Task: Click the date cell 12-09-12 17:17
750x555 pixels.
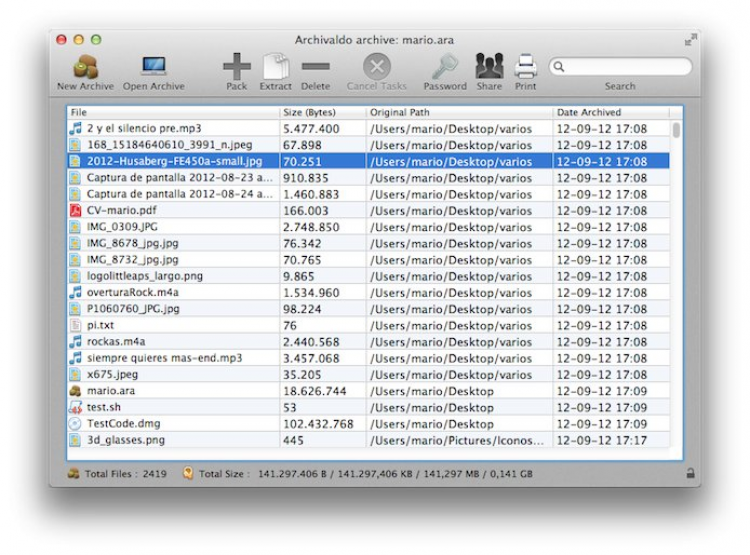Action: [602, 440]
